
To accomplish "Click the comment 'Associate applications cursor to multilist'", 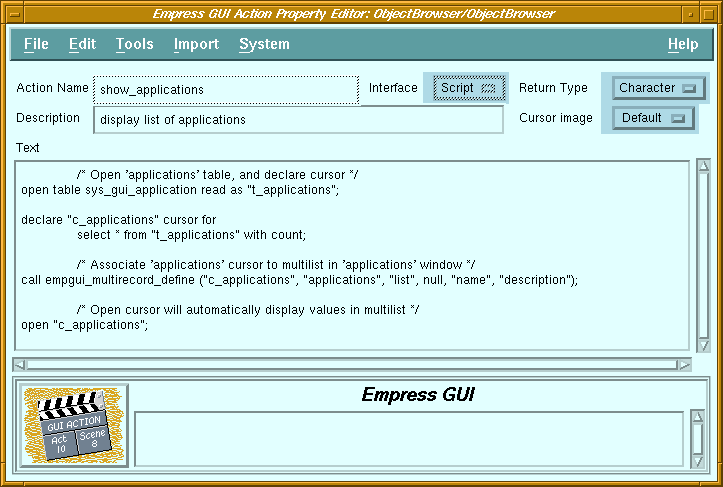I will (276, 265).
